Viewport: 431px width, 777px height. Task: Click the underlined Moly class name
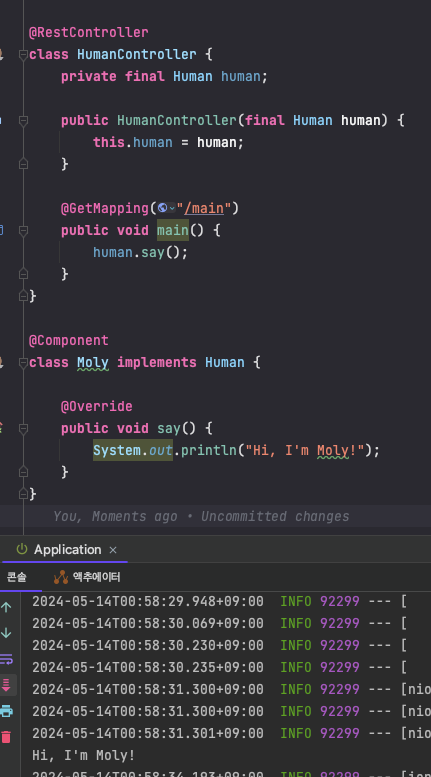click(93, 363)
